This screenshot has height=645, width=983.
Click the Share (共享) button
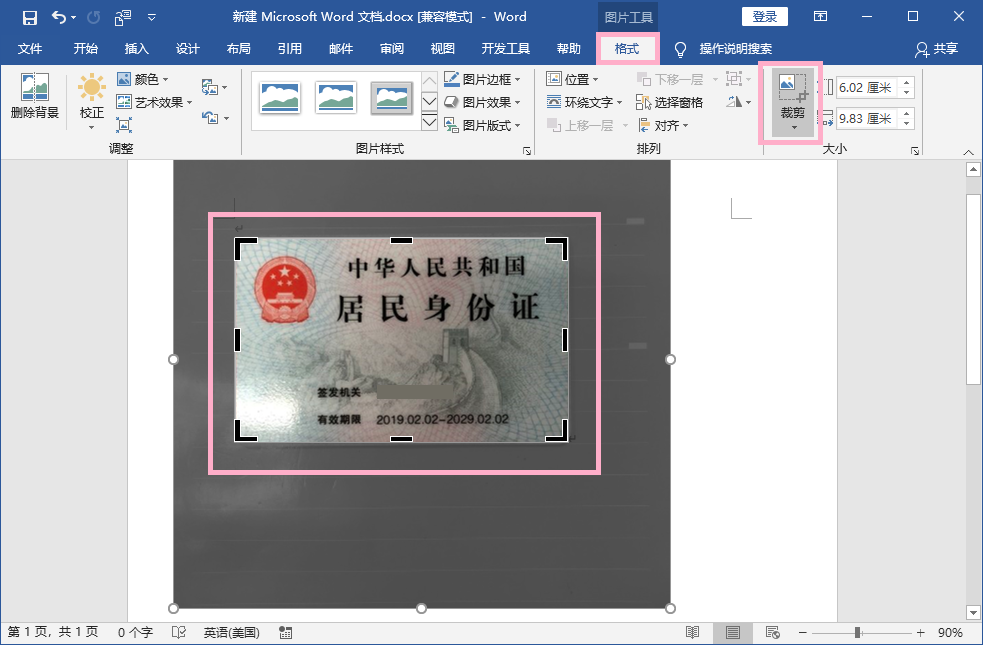936,49
